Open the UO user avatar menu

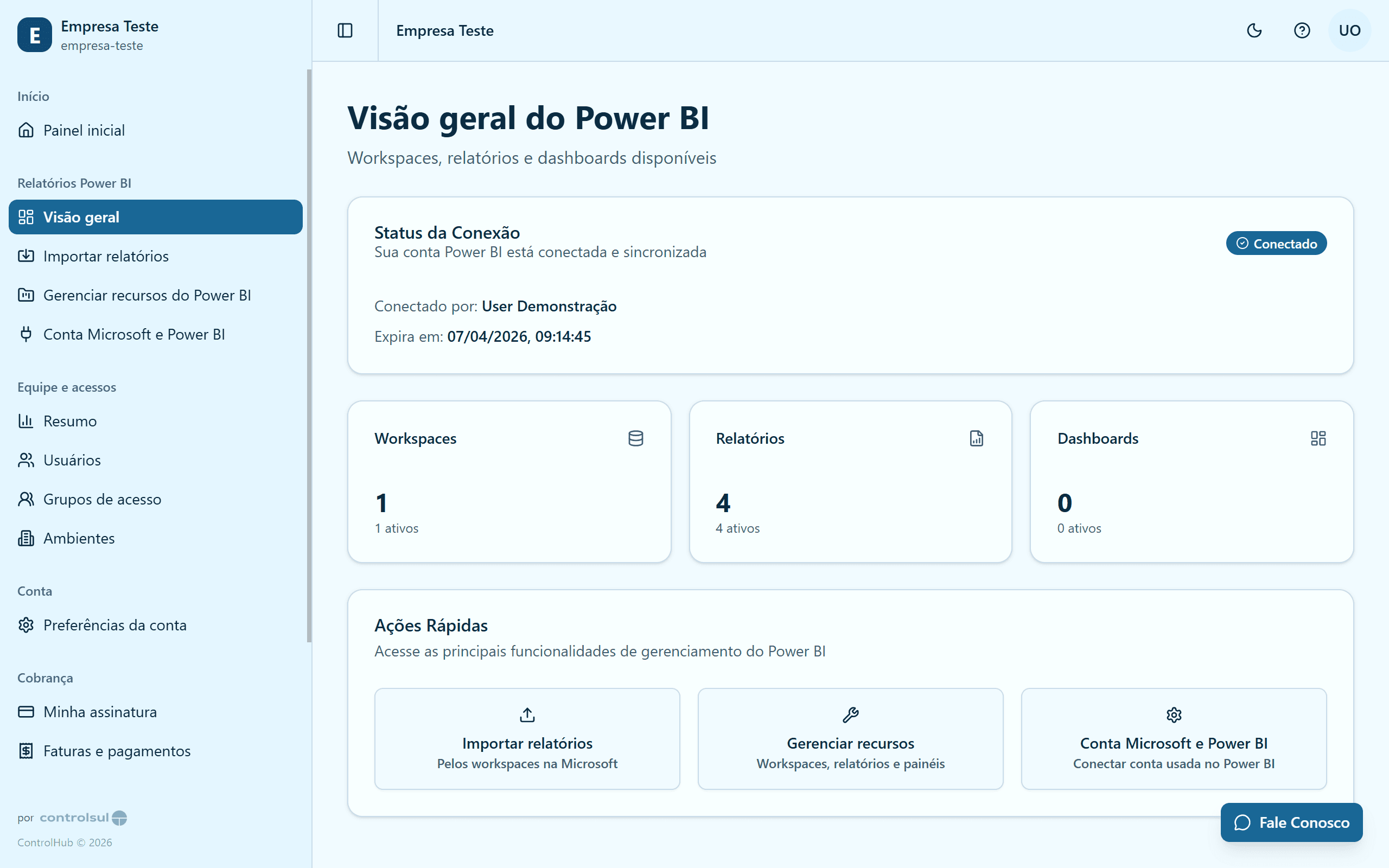(x=1349, y=30)
